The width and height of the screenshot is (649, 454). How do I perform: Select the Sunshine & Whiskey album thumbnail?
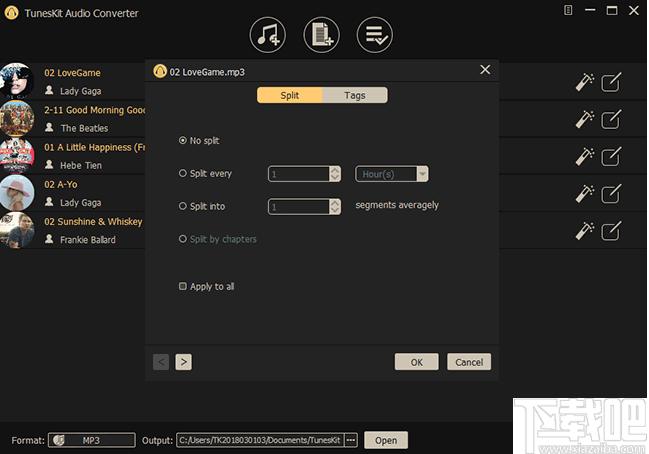pos(17,230)
